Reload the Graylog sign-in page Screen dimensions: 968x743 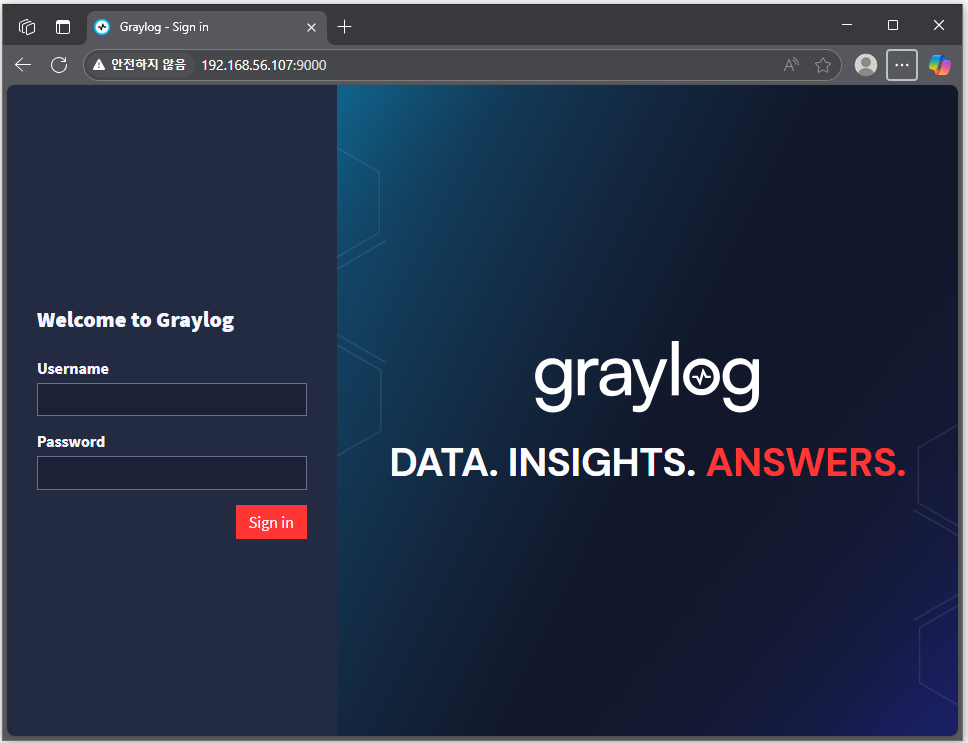pyautogui.click(x=59, y=65)
